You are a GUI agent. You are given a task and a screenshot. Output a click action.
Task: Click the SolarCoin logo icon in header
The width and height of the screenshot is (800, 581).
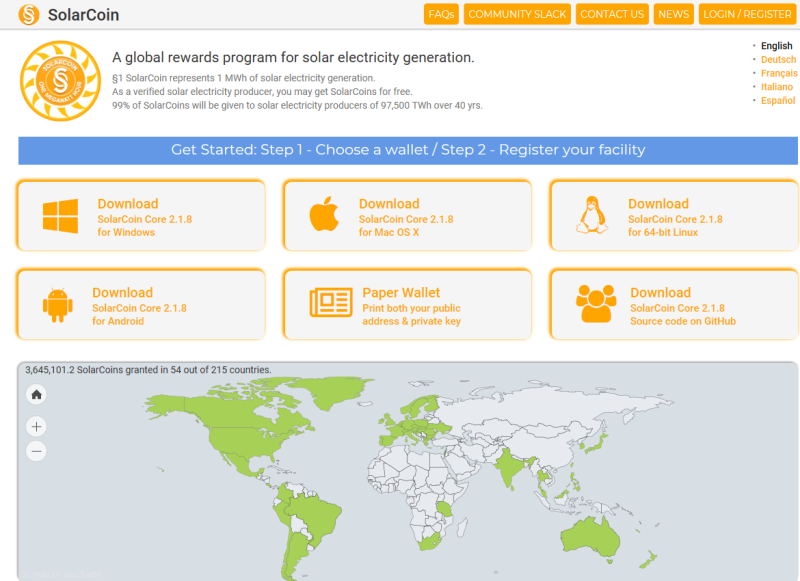pyautogui.click(x=29, y=14)
